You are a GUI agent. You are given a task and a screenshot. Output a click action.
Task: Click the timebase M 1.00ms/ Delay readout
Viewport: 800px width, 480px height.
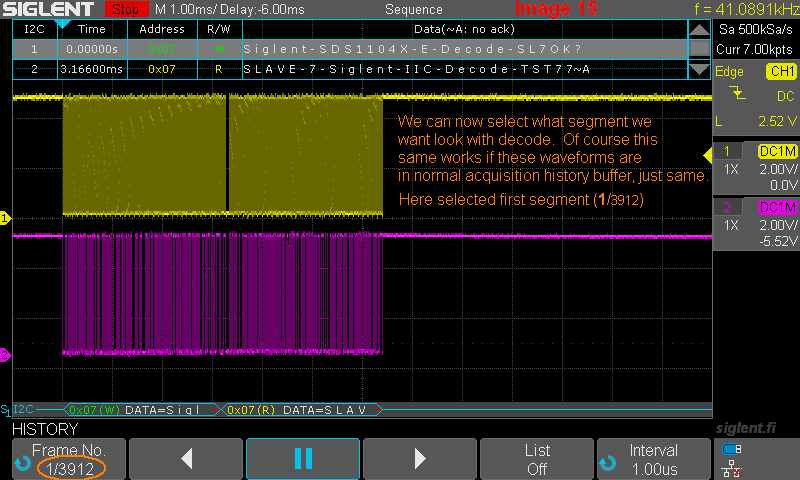pos(230,9)
